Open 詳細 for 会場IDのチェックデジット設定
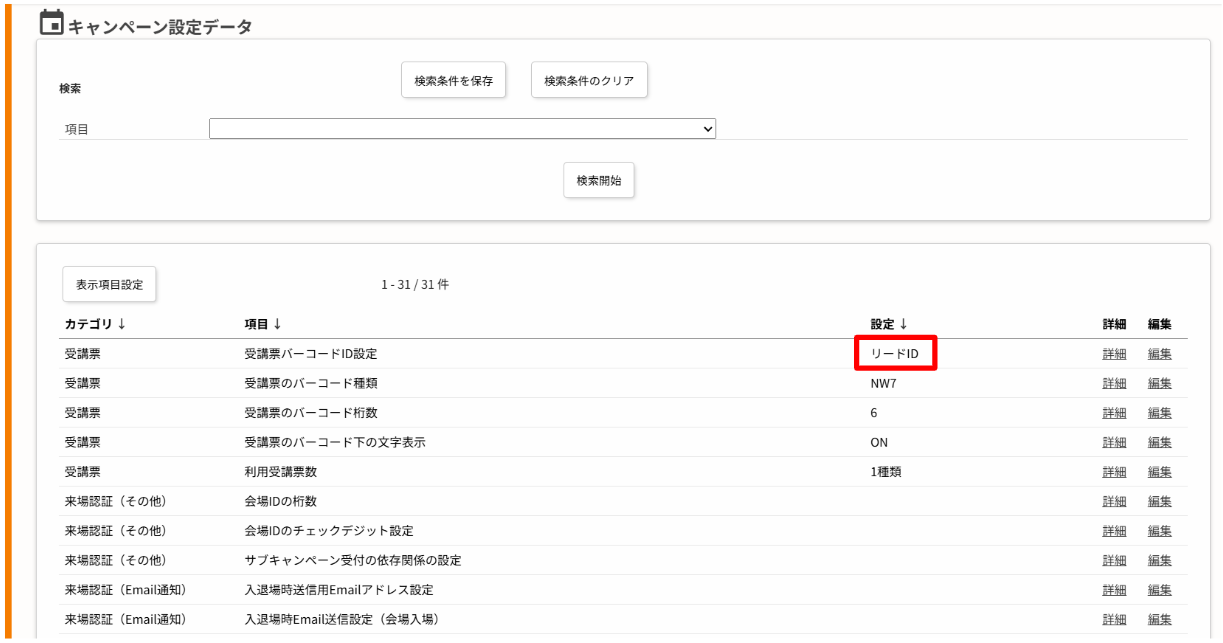The height and width of the screenshot is (643, 1223). point(1114,531)
